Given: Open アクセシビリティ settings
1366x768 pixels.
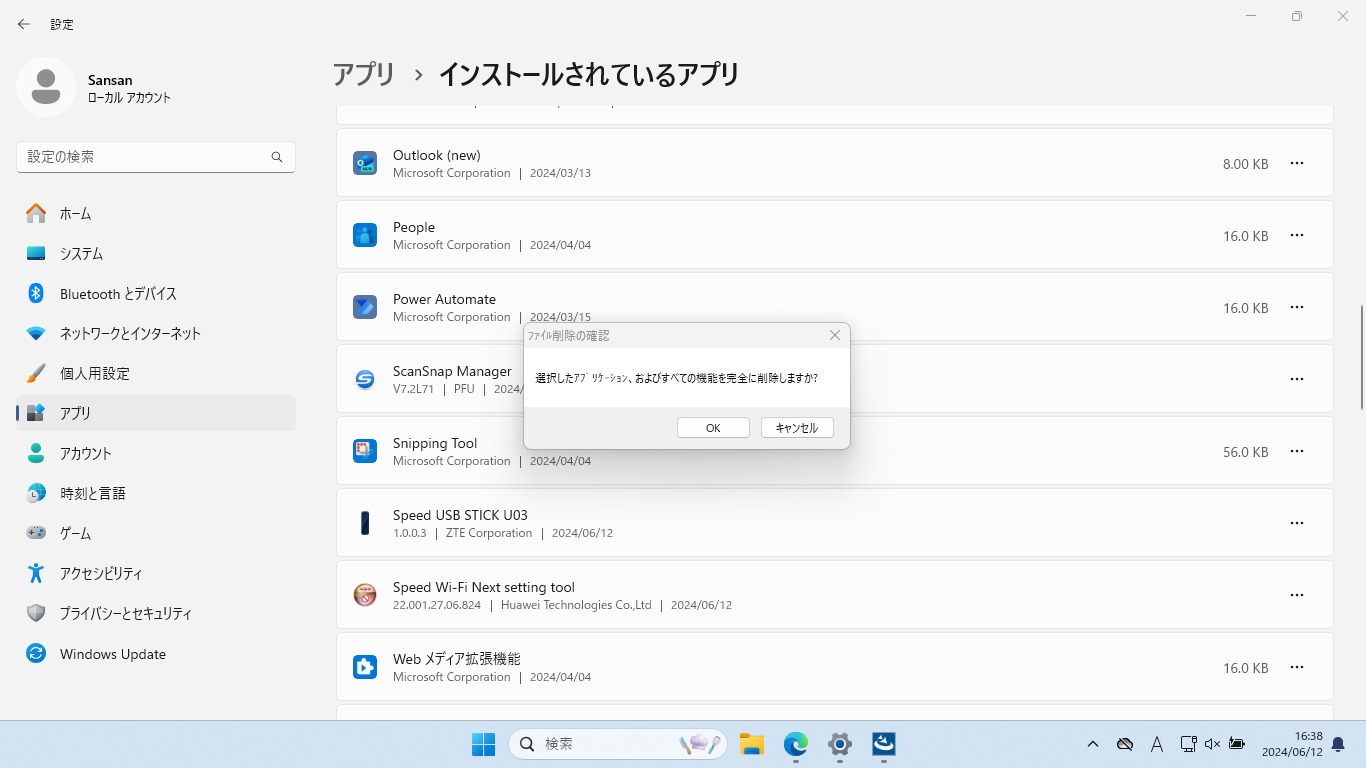Looking at the screenshot, I should pyautogui.click(x=156, y=573).
